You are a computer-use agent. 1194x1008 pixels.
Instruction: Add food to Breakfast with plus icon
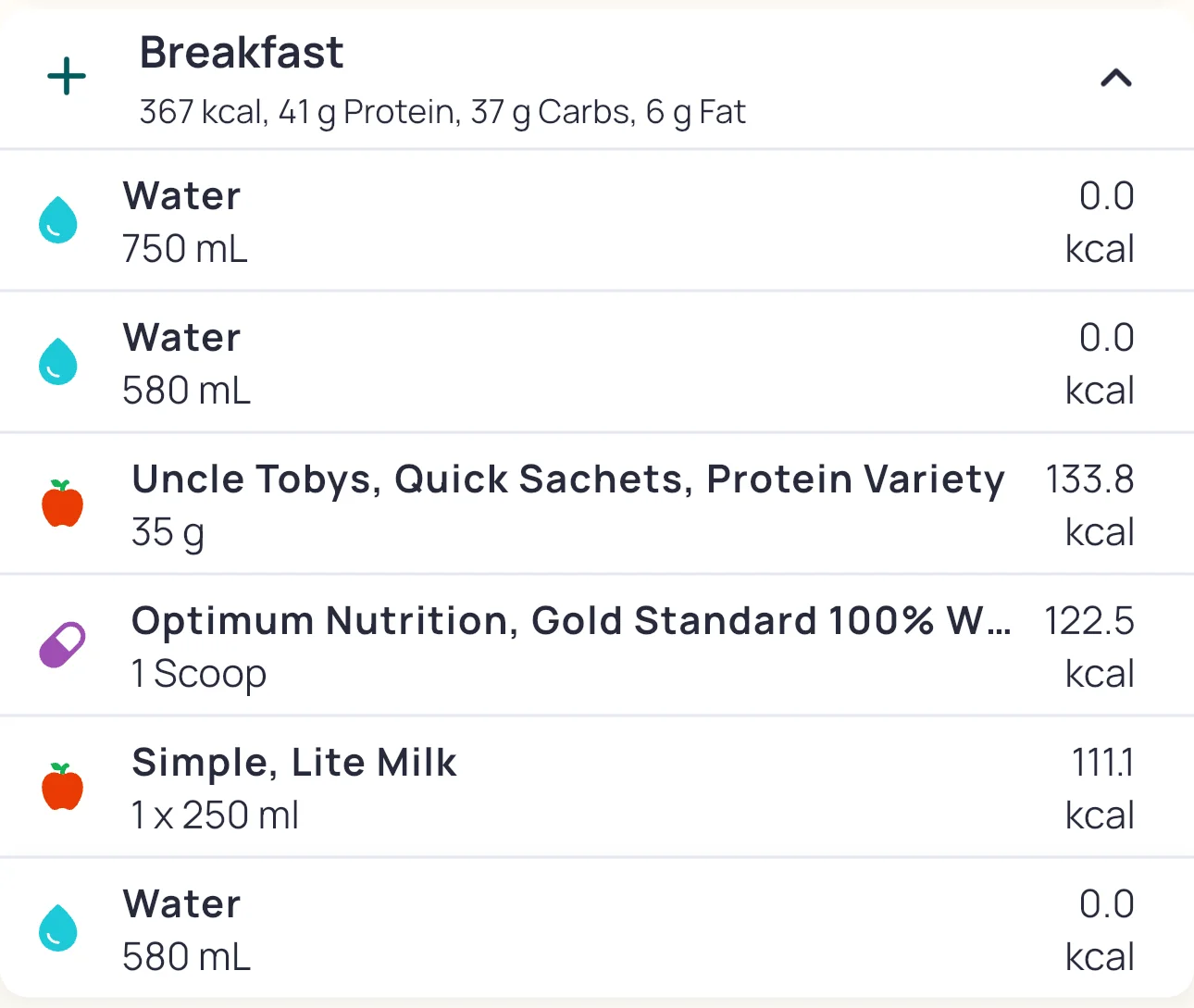click(67, 77)
